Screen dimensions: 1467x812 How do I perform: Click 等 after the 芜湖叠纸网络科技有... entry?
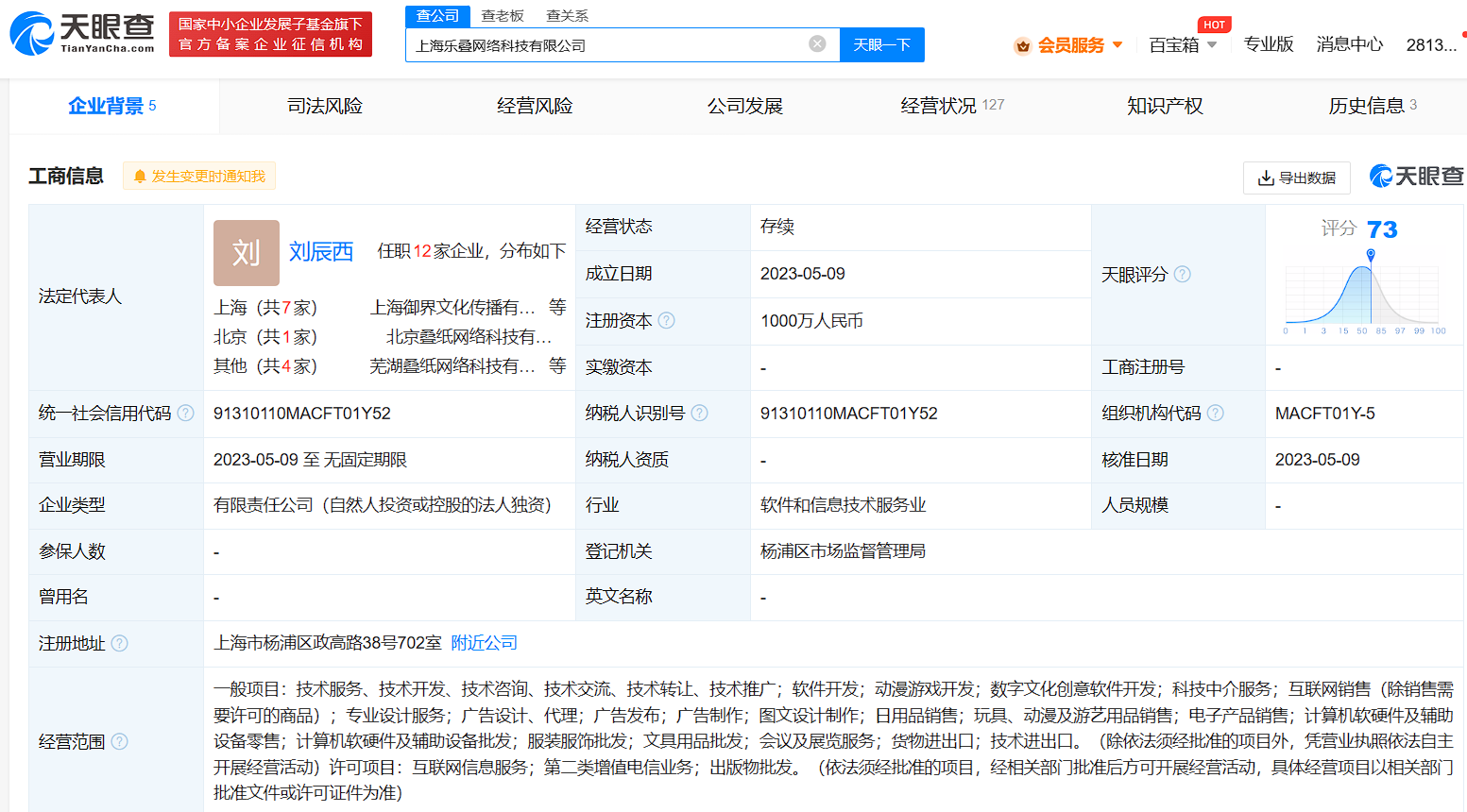pyautogui.click(x=557, y=365)
